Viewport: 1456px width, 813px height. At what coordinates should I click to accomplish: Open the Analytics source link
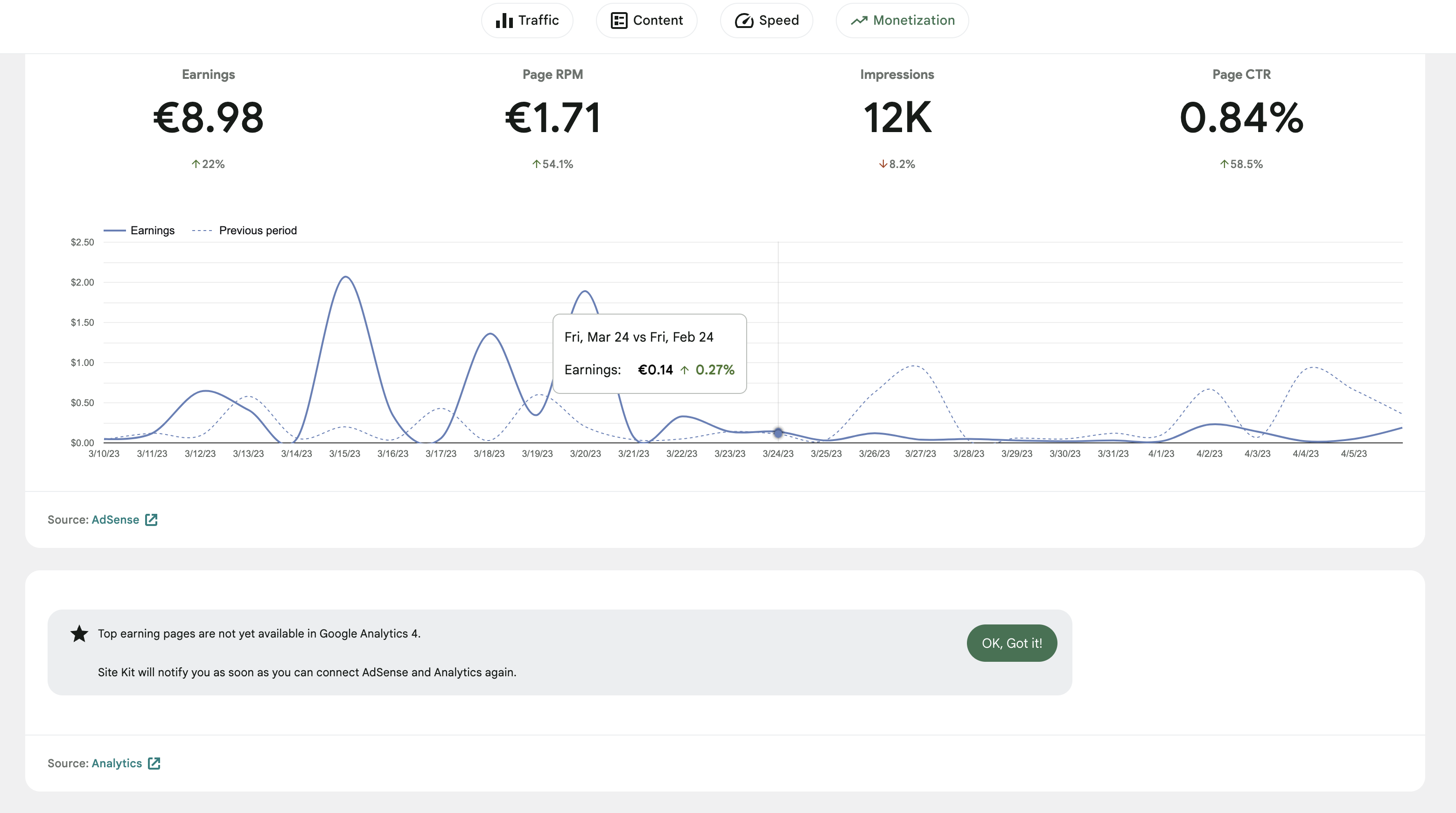[x=117, y=763]
